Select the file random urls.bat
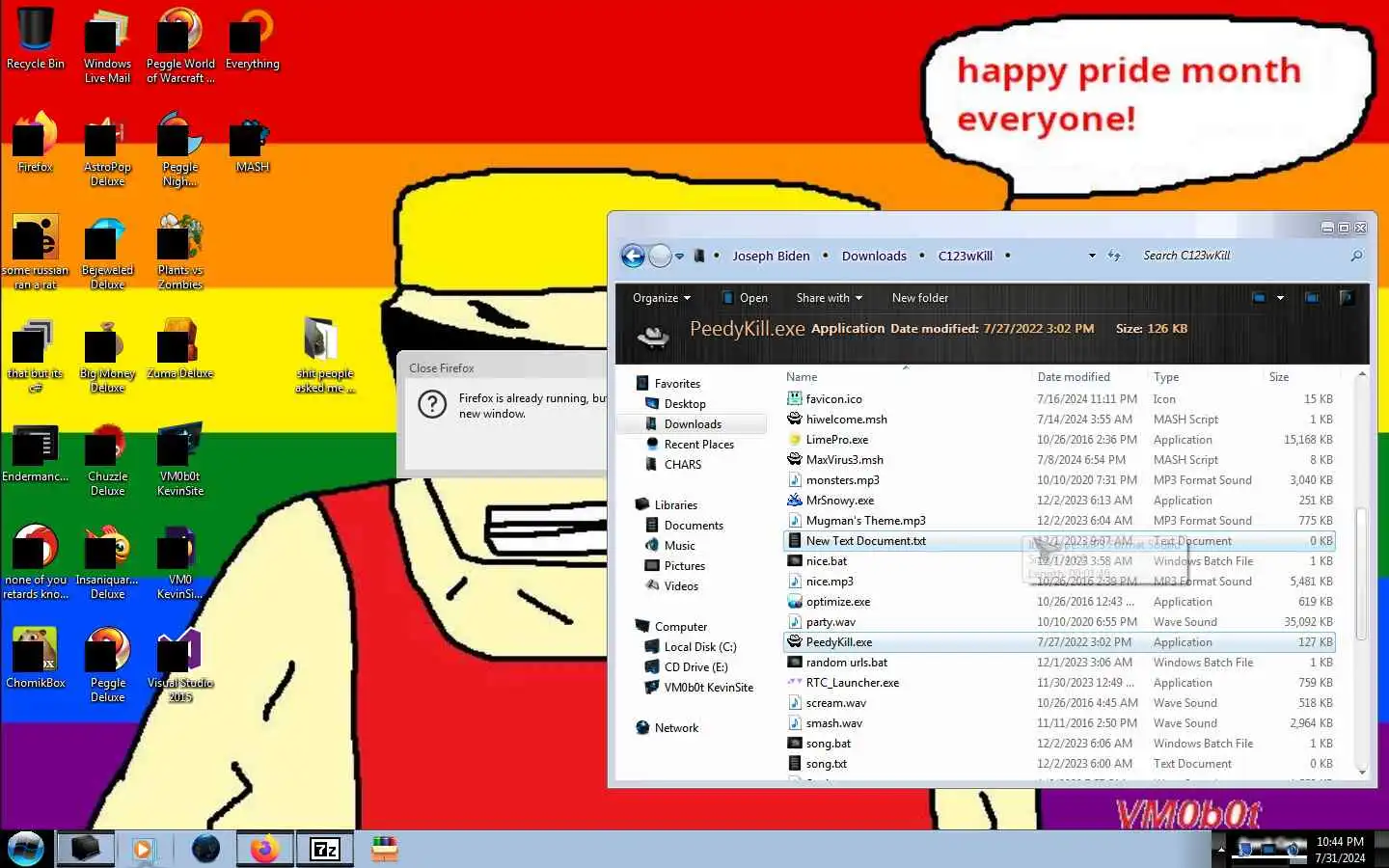 click(x=1060, y=662)
